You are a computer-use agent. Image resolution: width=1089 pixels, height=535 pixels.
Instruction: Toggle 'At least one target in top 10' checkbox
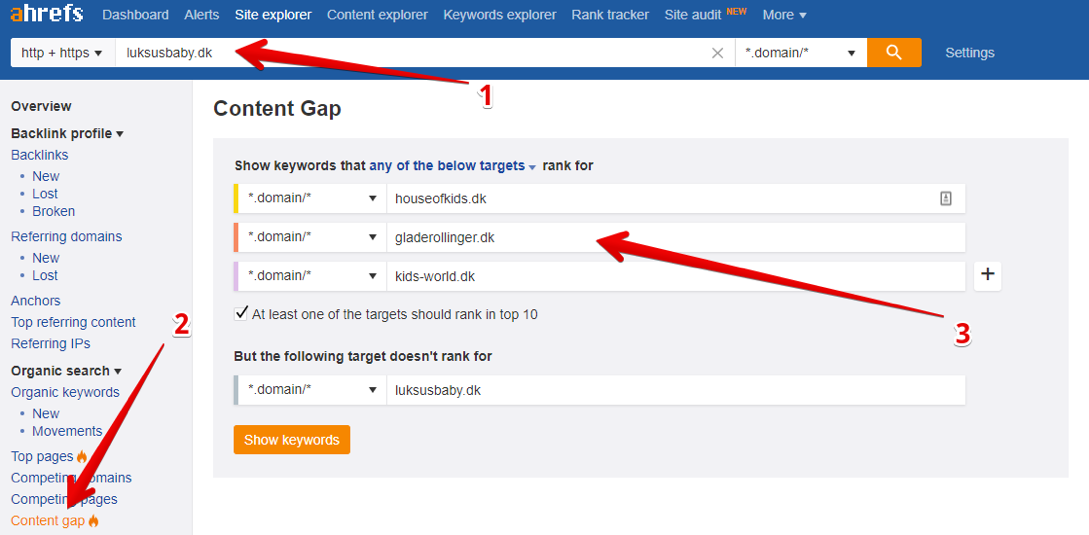242,313
